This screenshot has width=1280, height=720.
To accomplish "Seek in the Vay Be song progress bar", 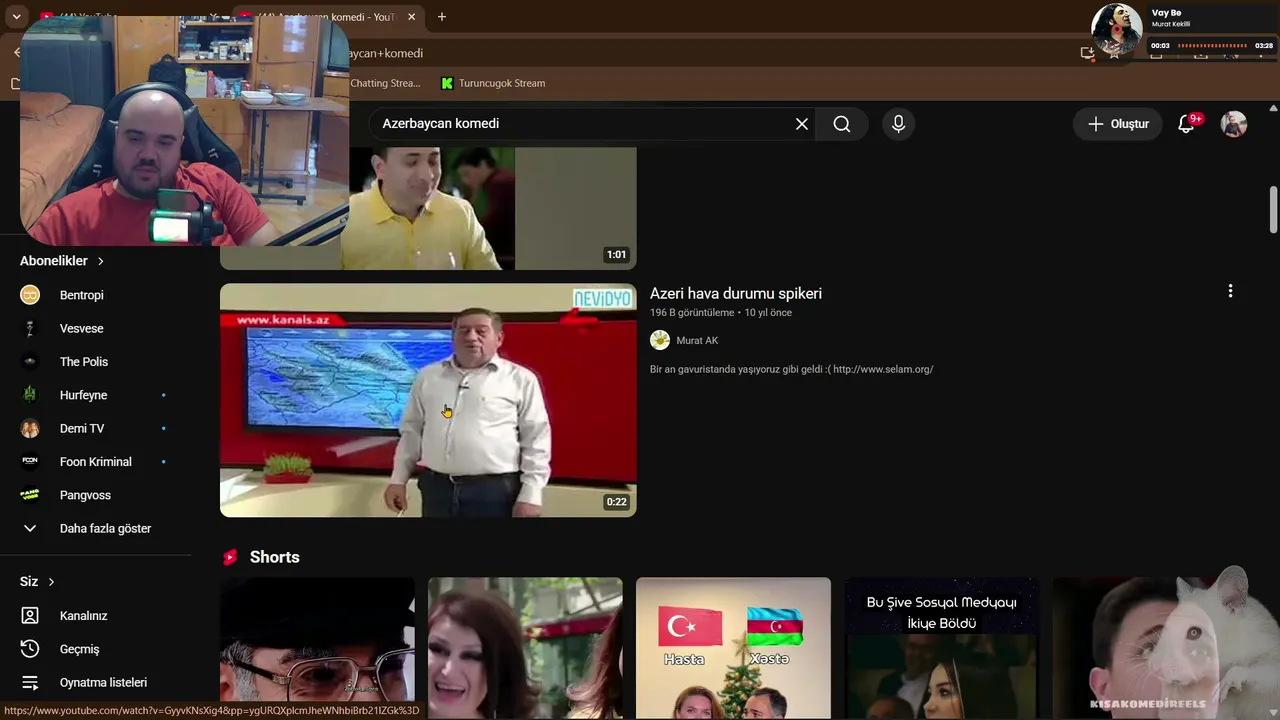I will click(x=1212, y=45).
